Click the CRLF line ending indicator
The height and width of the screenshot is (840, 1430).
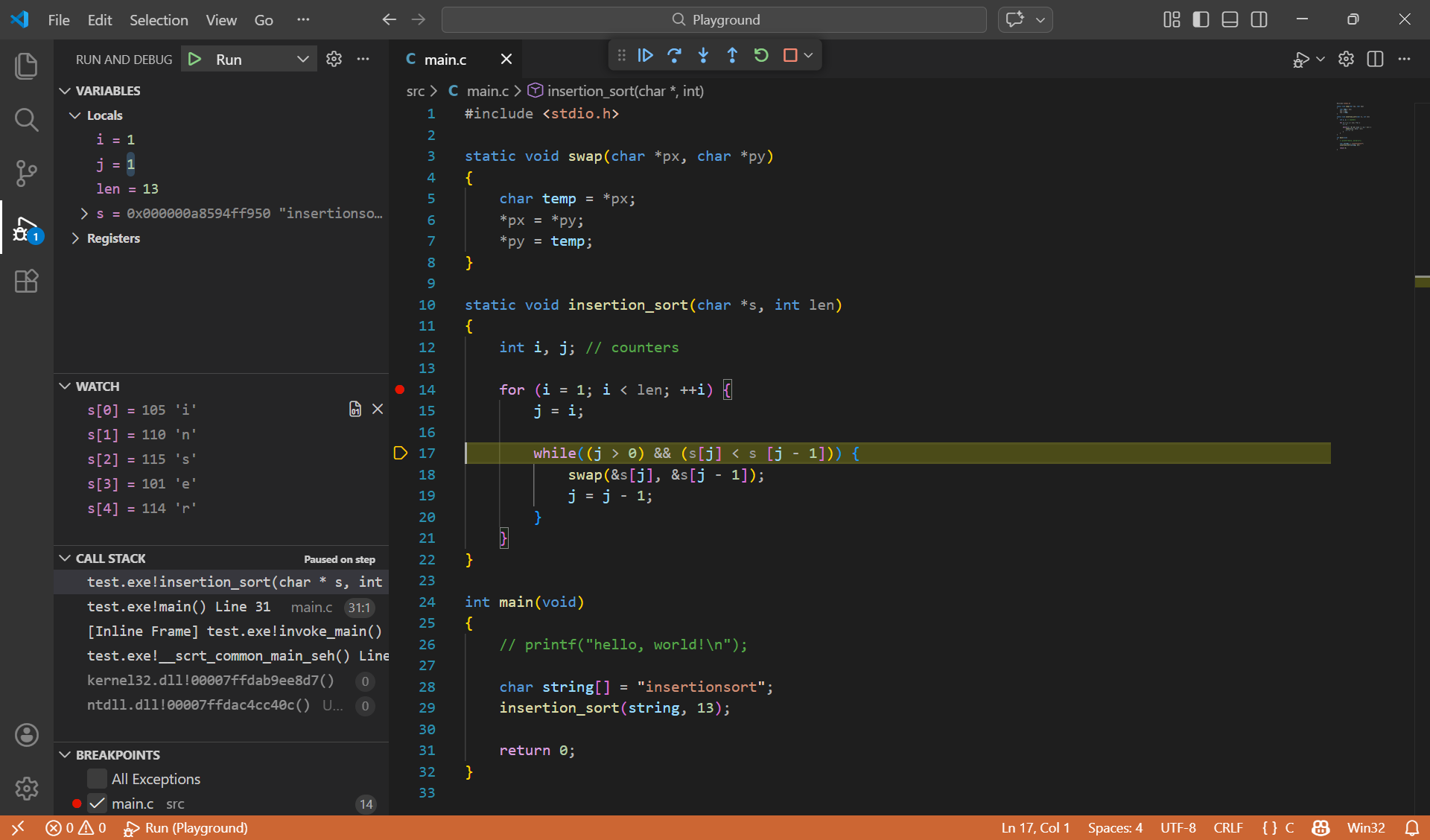[x=1227, y=828]
